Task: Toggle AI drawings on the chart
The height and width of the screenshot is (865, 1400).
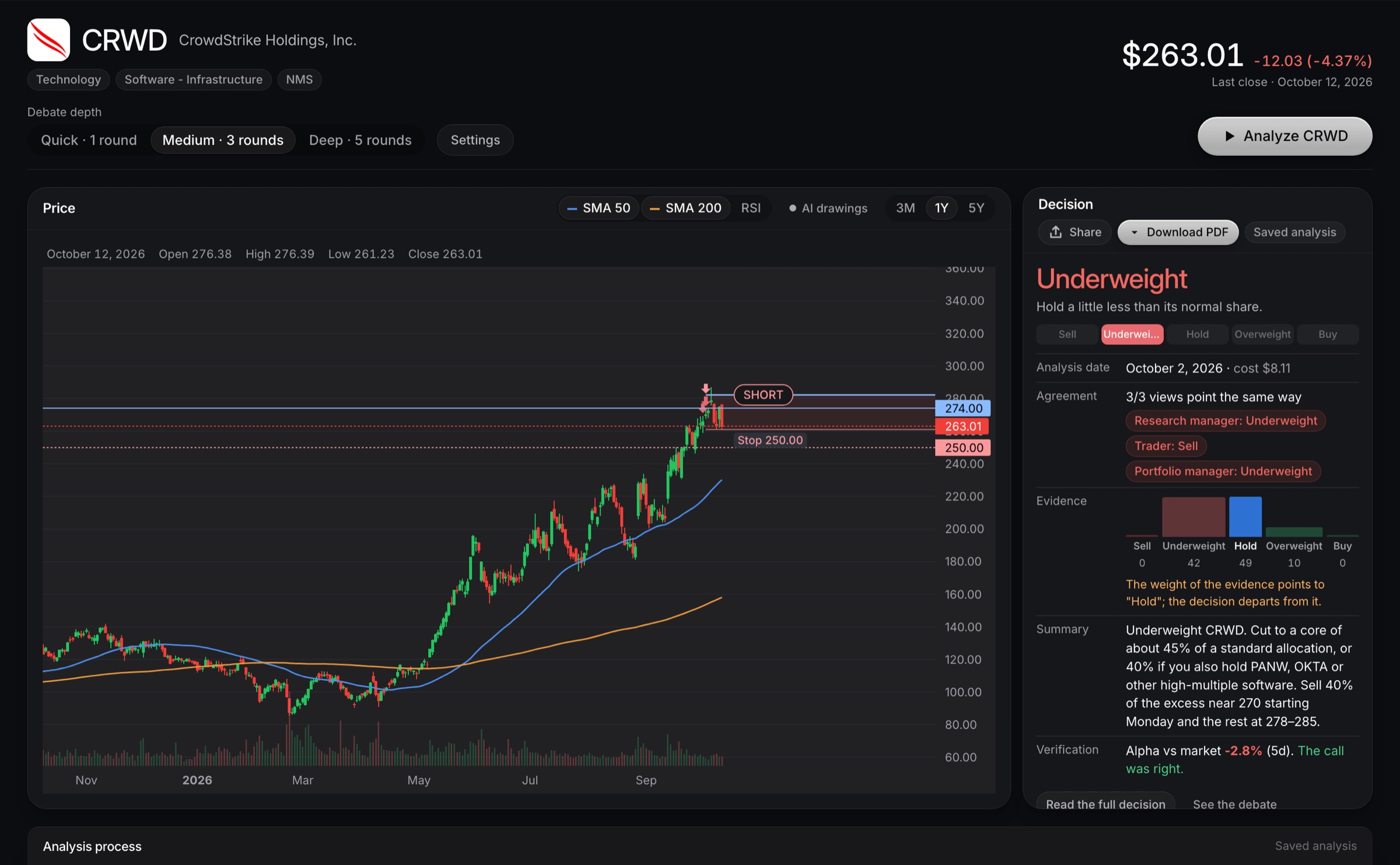Action: click(x=828, y=208)
